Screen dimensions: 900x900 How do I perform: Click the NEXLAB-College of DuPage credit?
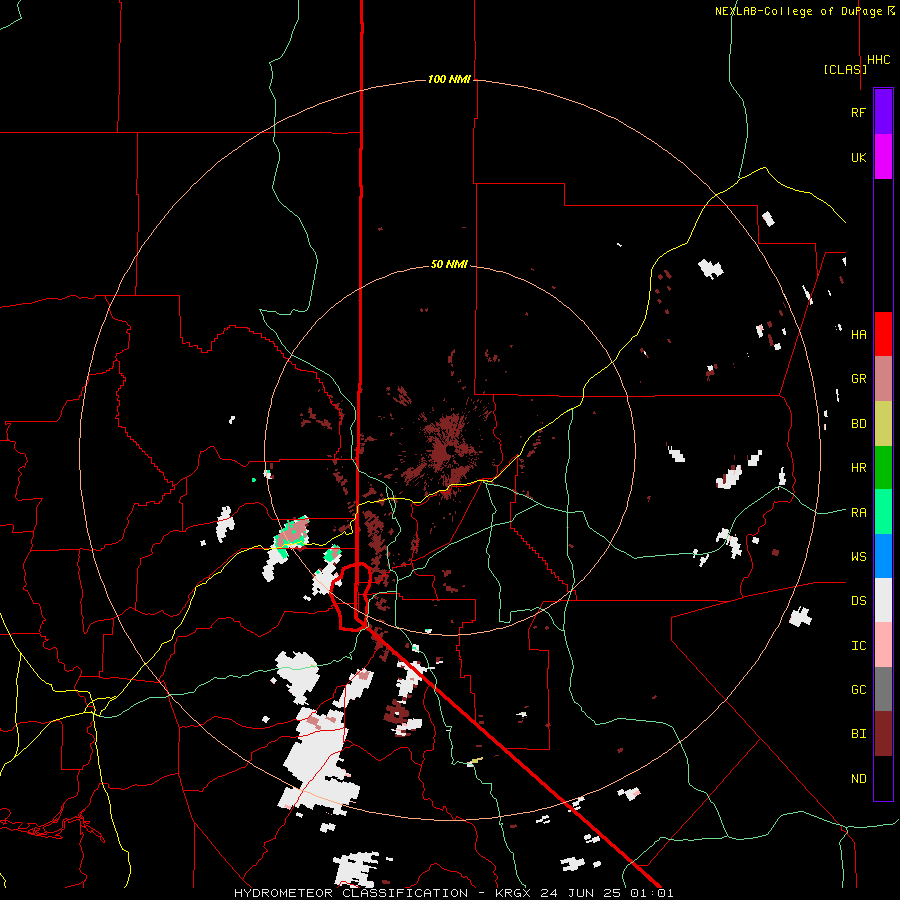798,11
